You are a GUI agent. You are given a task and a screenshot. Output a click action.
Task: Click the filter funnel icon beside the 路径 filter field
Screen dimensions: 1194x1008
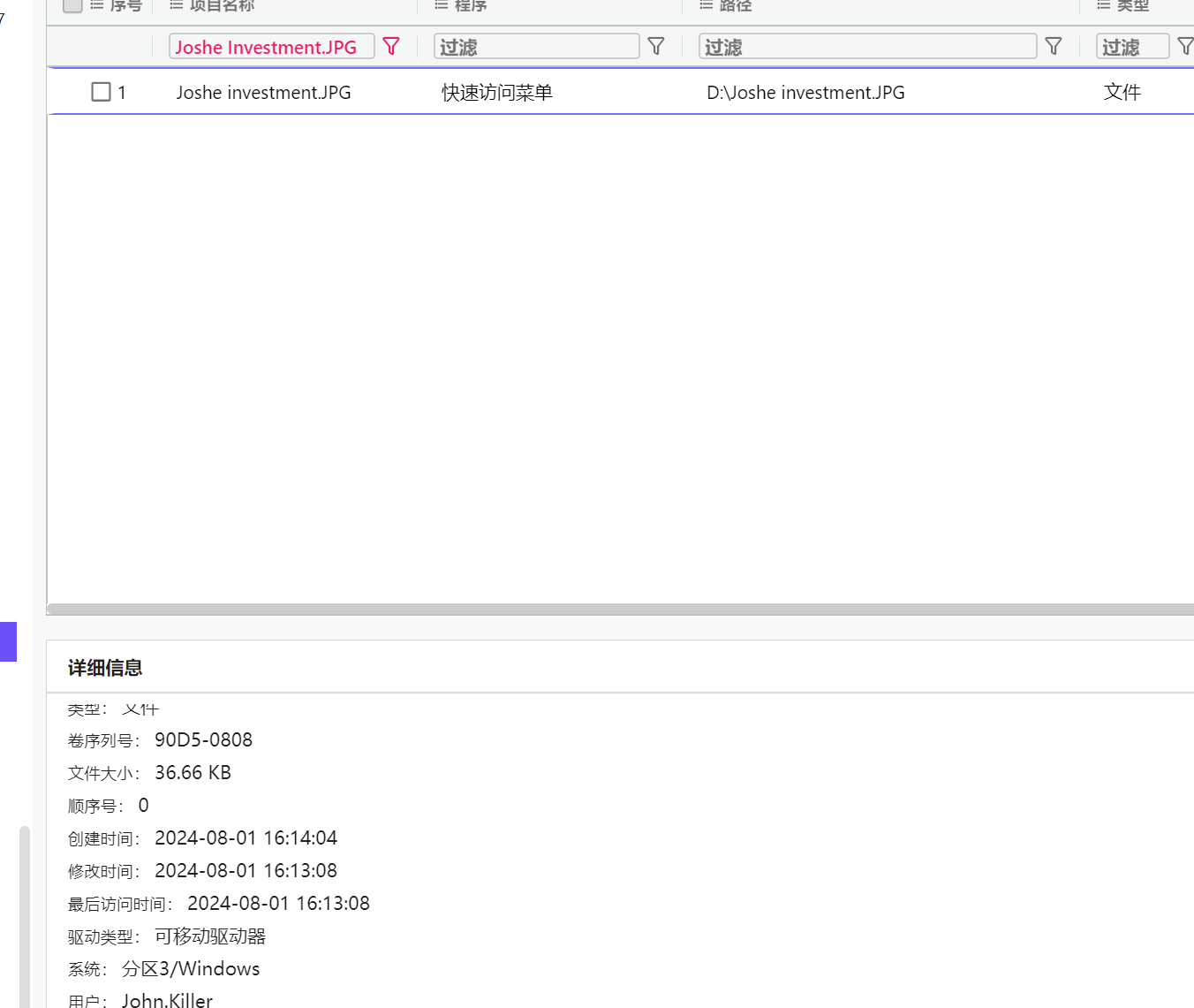pos(1054,46)
